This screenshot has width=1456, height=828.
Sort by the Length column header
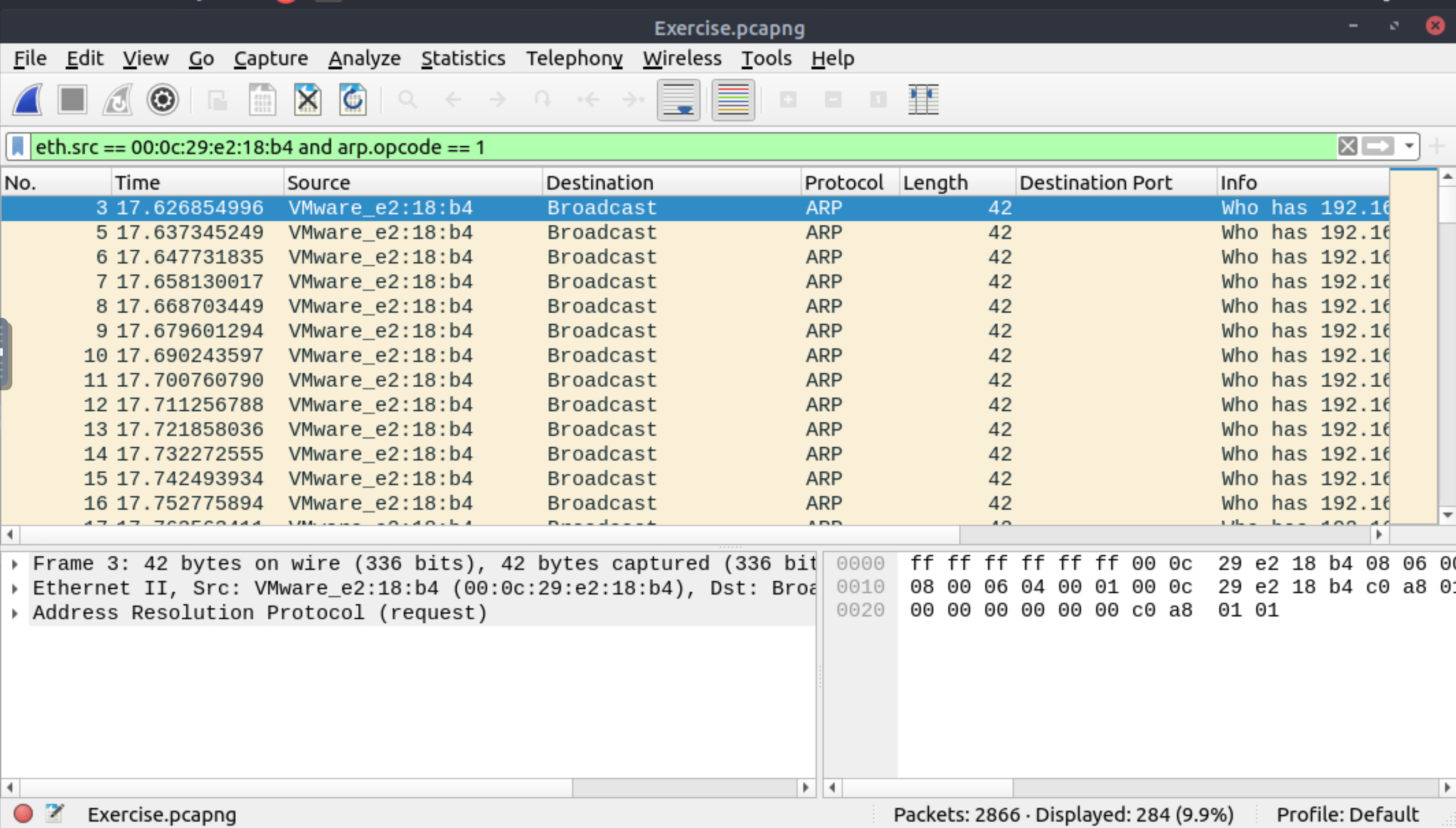[958, 182]
